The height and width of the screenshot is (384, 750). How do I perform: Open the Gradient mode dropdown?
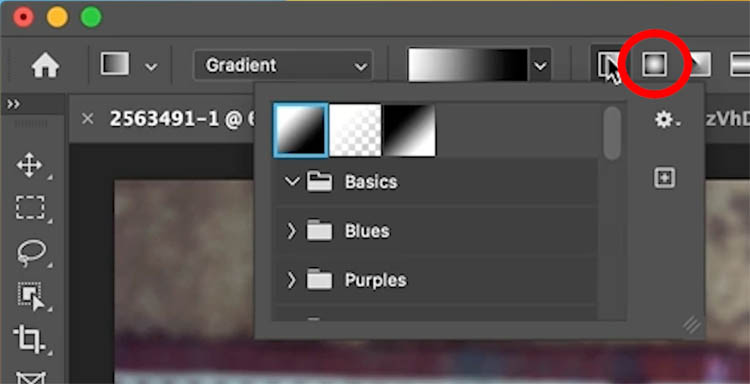point(283,65)
